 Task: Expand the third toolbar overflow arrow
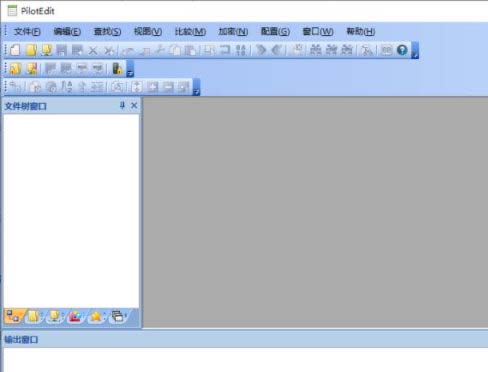pyautogui.click(x=196, y=87)
